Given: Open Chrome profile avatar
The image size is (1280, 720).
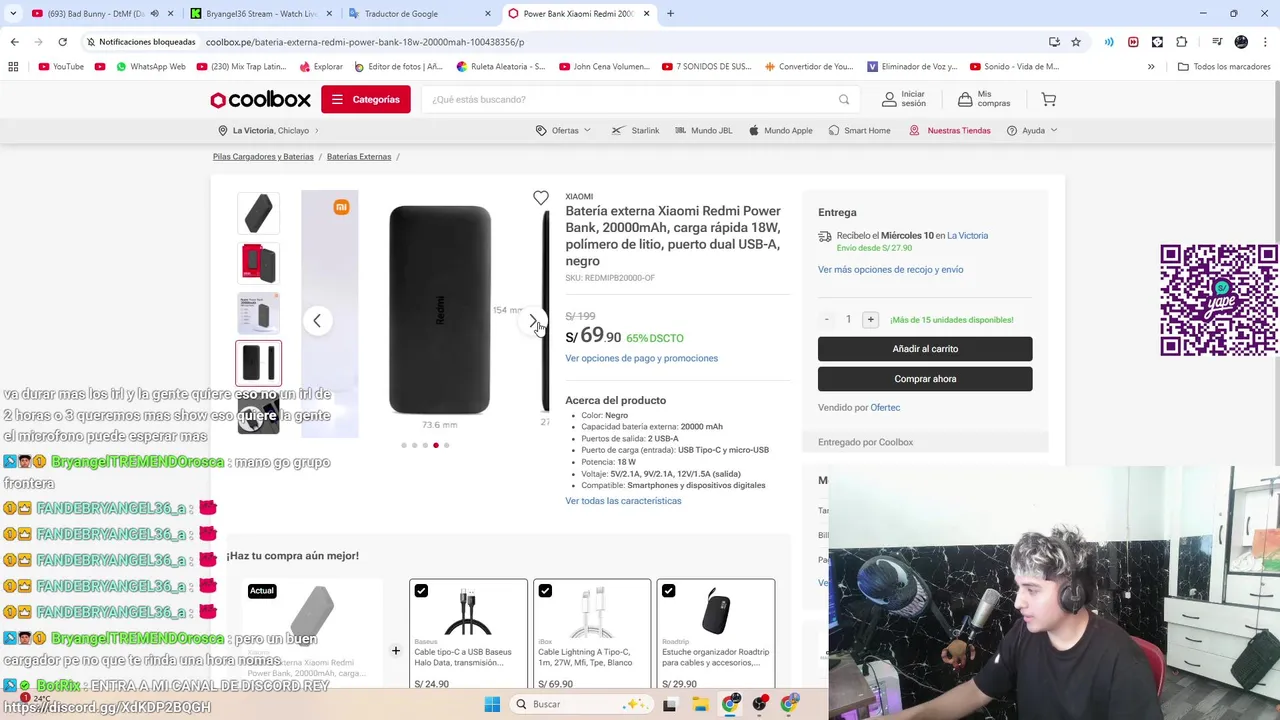Looking at the screenshot, I should click(1241, 42).
